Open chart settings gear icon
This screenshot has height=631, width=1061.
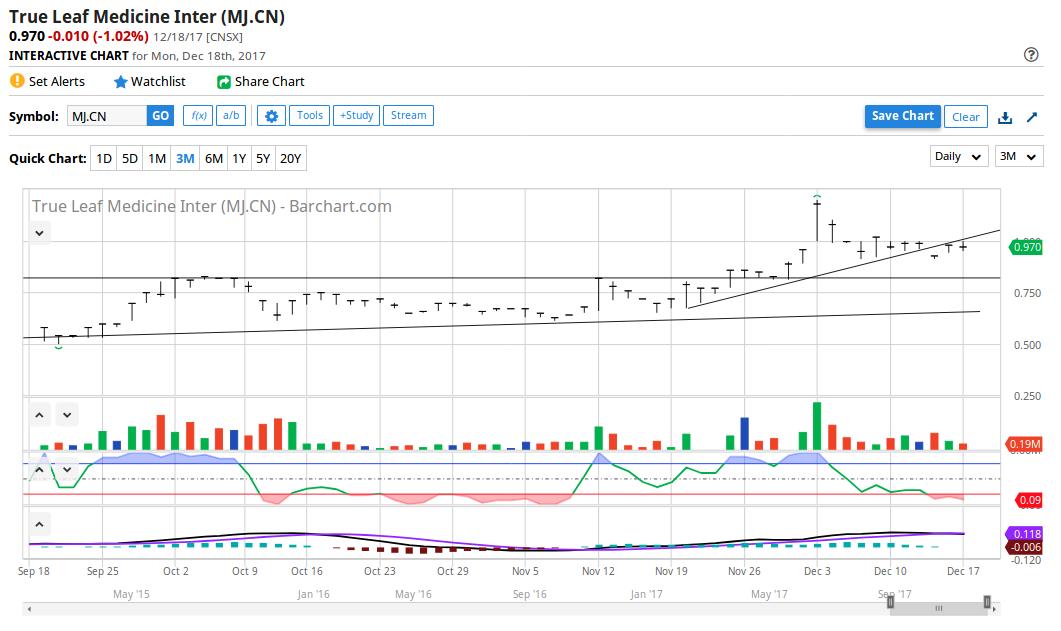[271, 116]
